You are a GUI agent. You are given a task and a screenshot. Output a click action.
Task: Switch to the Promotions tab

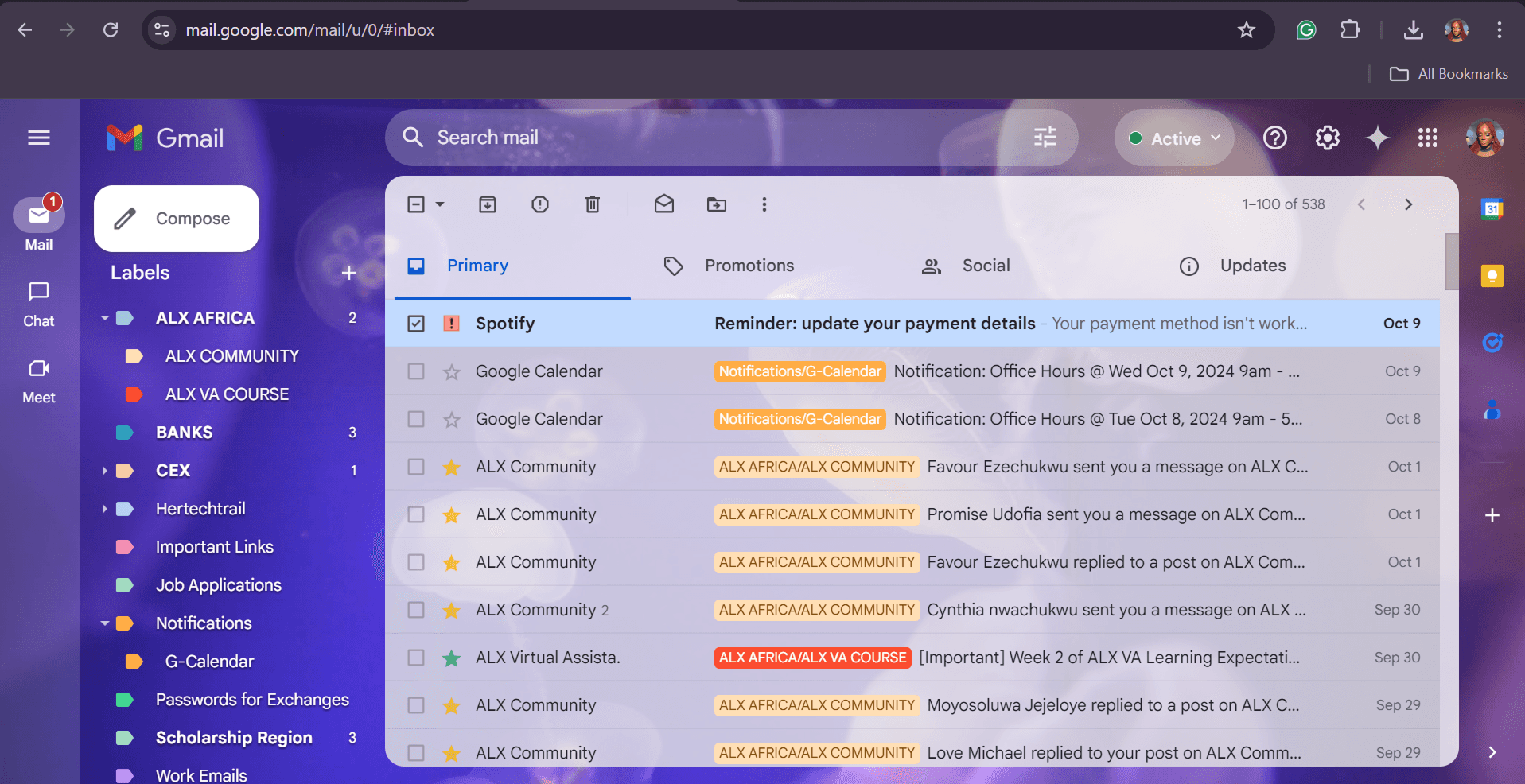coord(749,266)
